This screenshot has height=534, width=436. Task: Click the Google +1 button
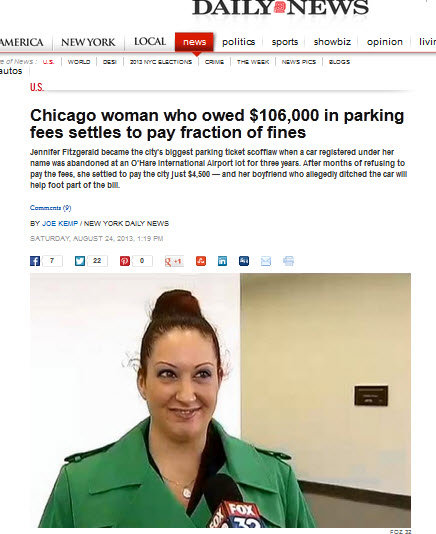174,261
